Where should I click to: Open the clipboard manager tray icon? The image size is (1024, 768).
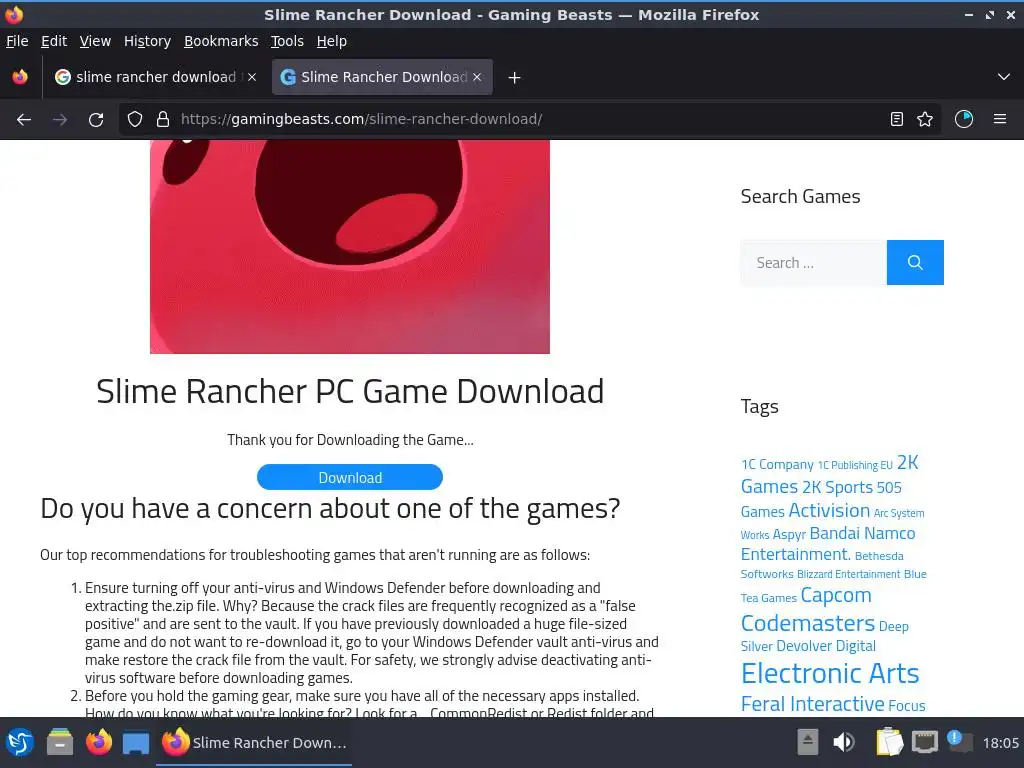coord(889,742)
